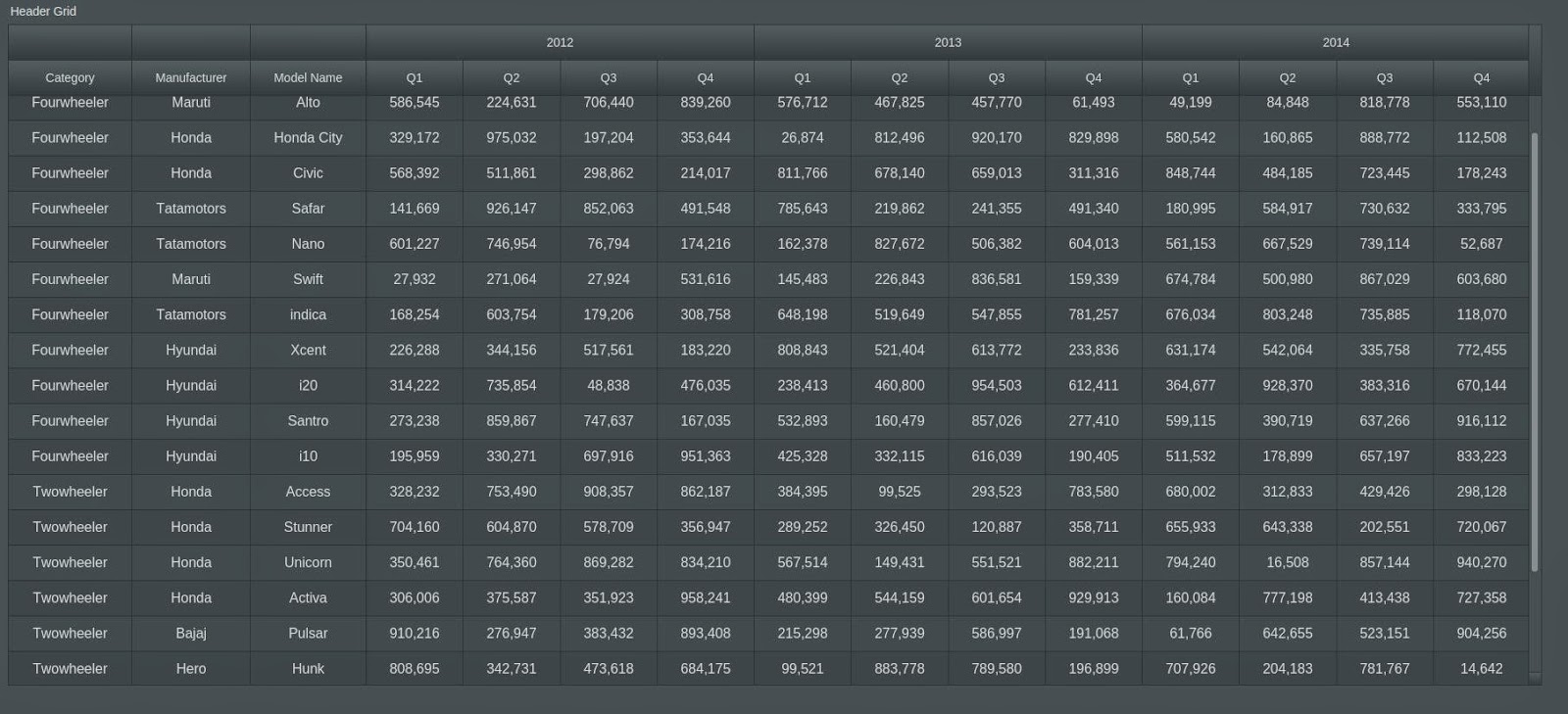1568x714 pixels.
Task: Select cell 951,363 in i10 row
Action: point(706,456)
